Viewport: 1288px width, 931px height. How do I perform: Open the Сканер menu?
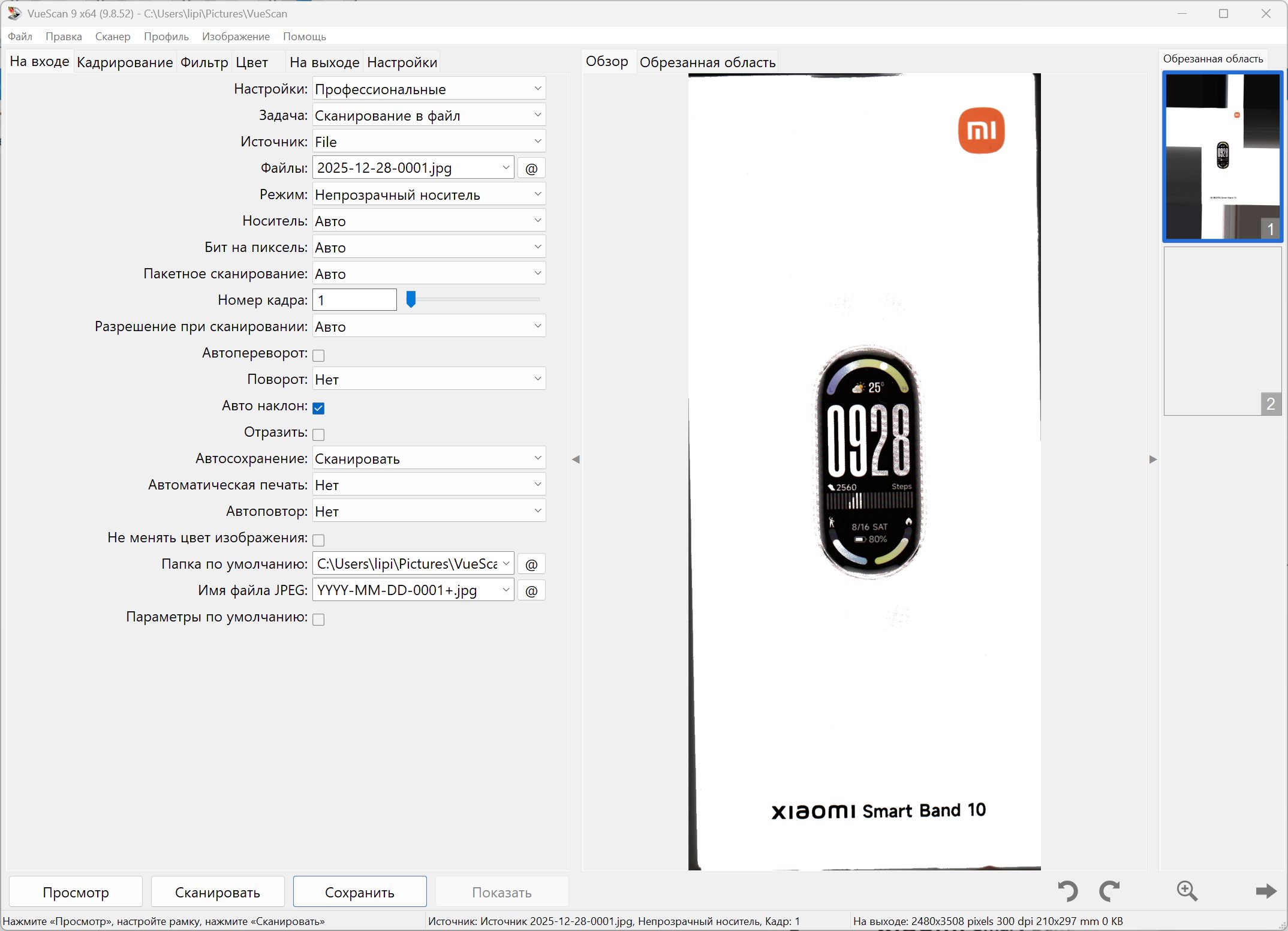click(113, 37)
